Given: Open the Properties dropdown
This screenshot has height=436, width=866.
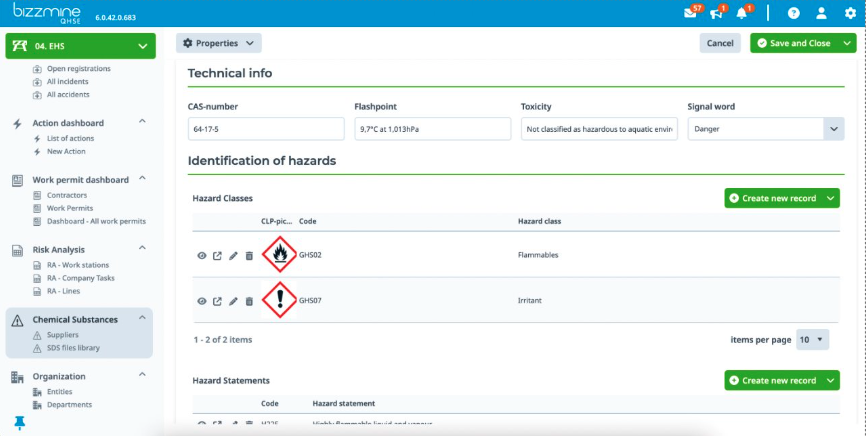Looking at the screenshot, I should coord(218,43).
